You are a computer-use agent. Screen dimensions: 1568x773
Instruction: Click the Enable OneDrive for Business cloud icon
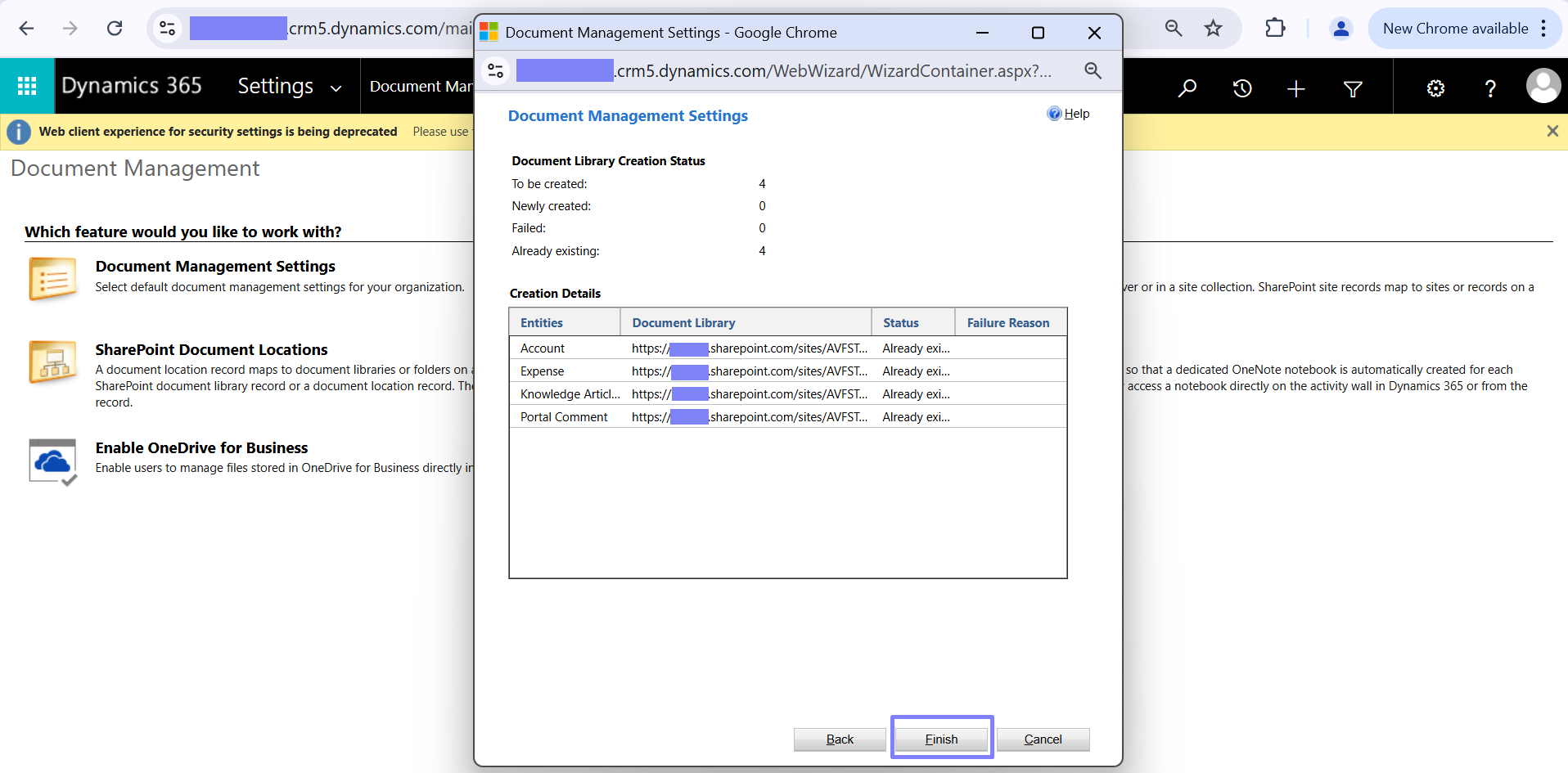click(52, 461)
